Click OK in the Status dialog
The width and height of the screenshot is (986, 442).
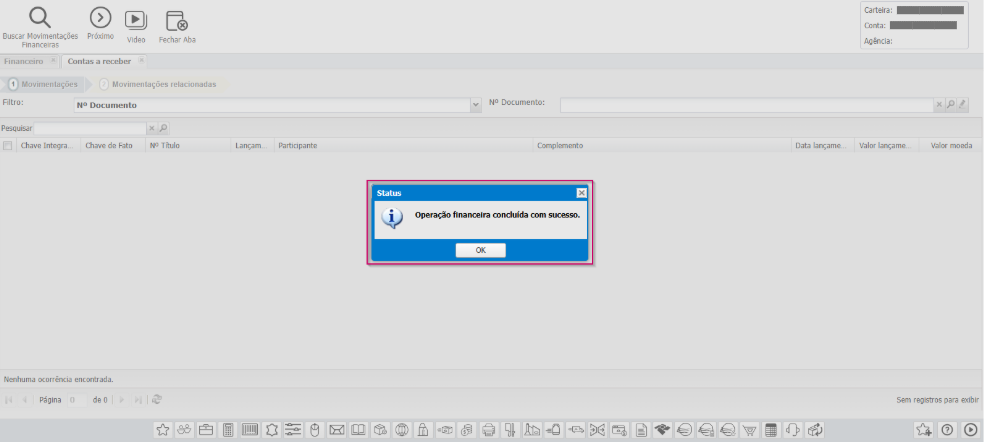(480, 250)
